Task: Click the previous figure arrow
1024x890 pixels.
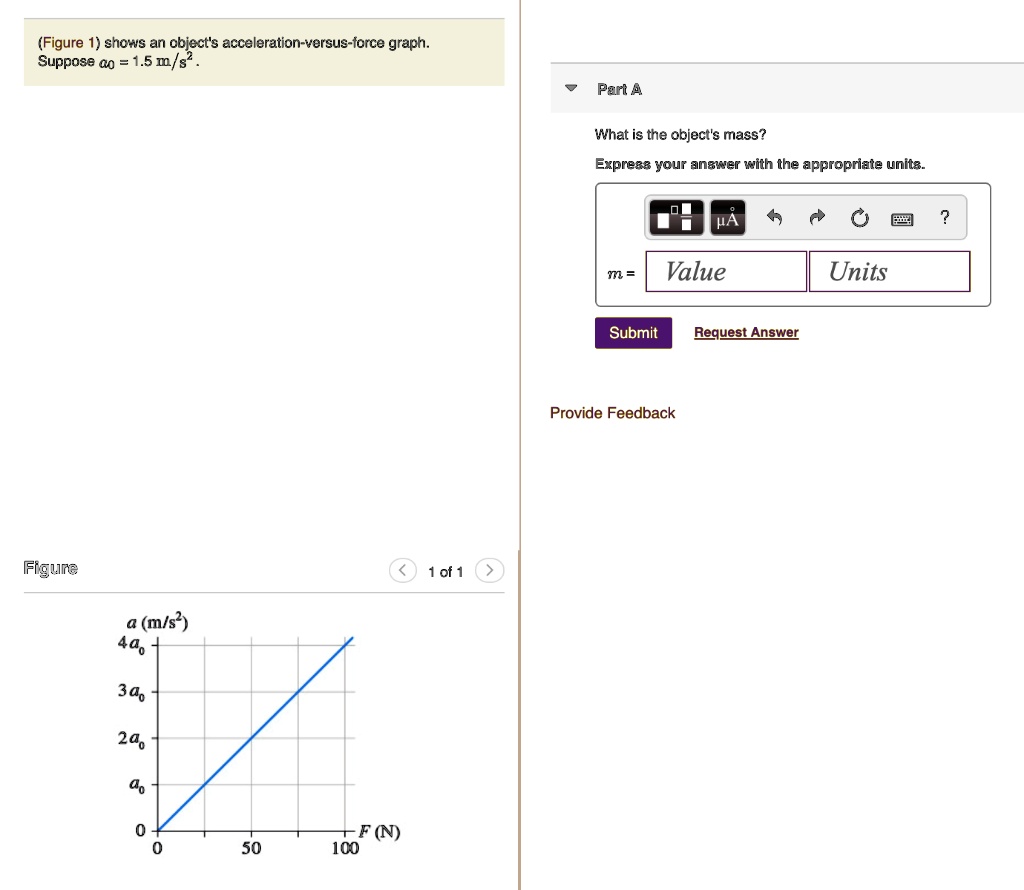Action: click(x=403, y=570)
